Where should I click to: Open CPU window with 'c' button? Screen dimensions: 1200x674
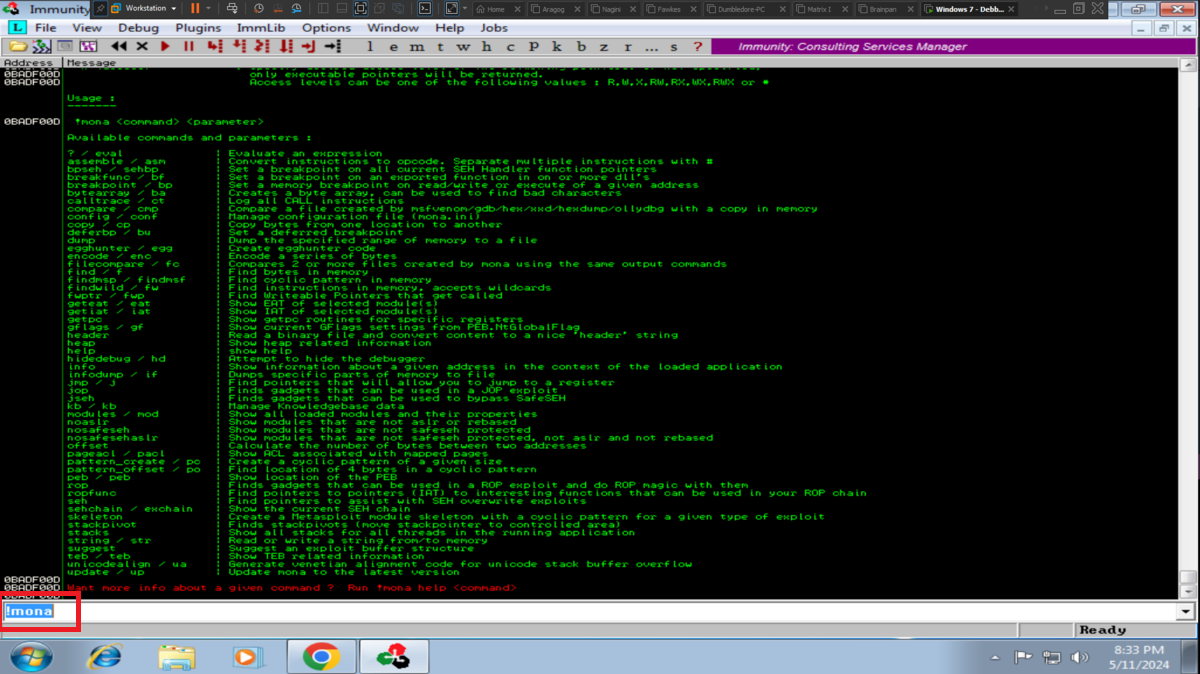pos(511,46)
